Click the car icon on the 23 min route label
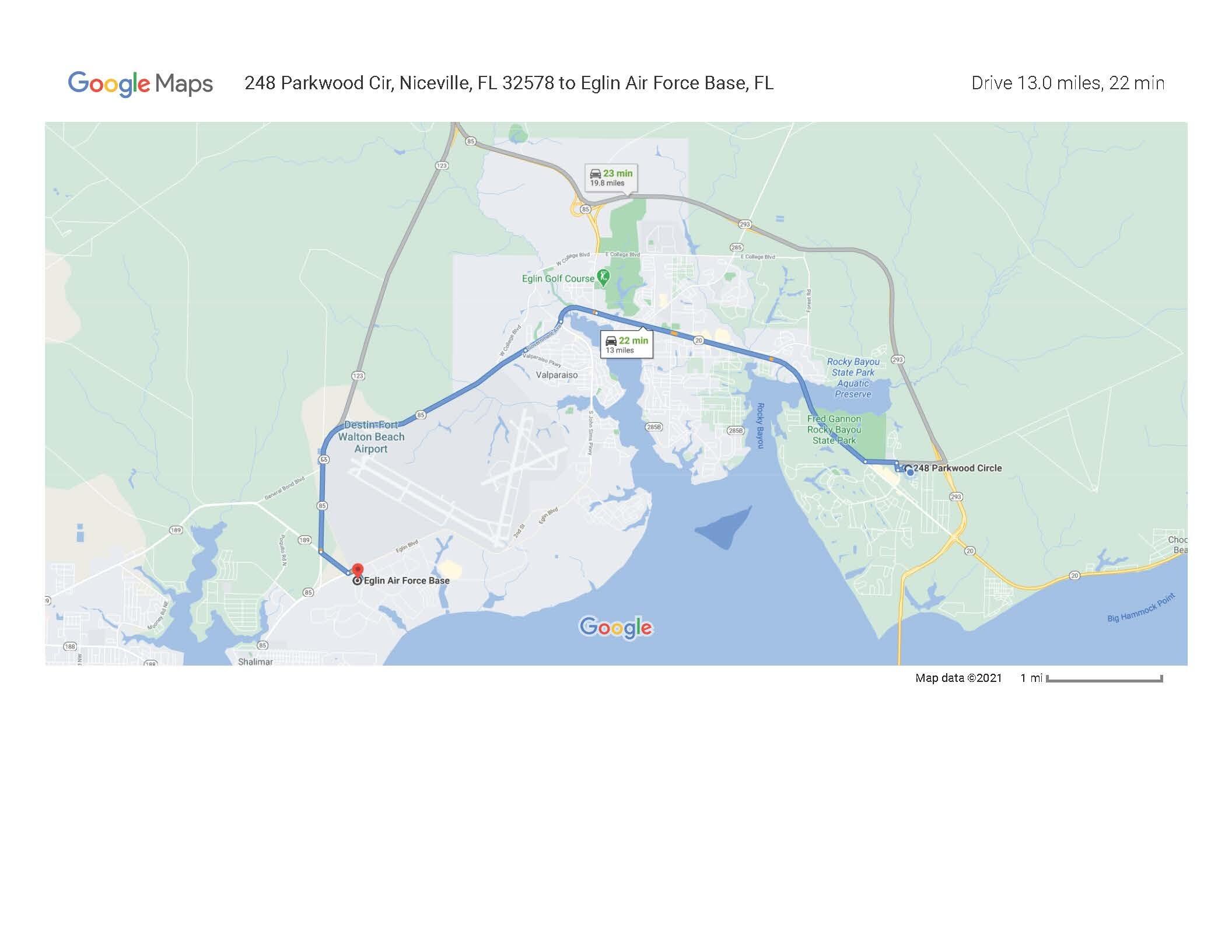The width and height of the screenshot is (1232, 952). (594, 174)
